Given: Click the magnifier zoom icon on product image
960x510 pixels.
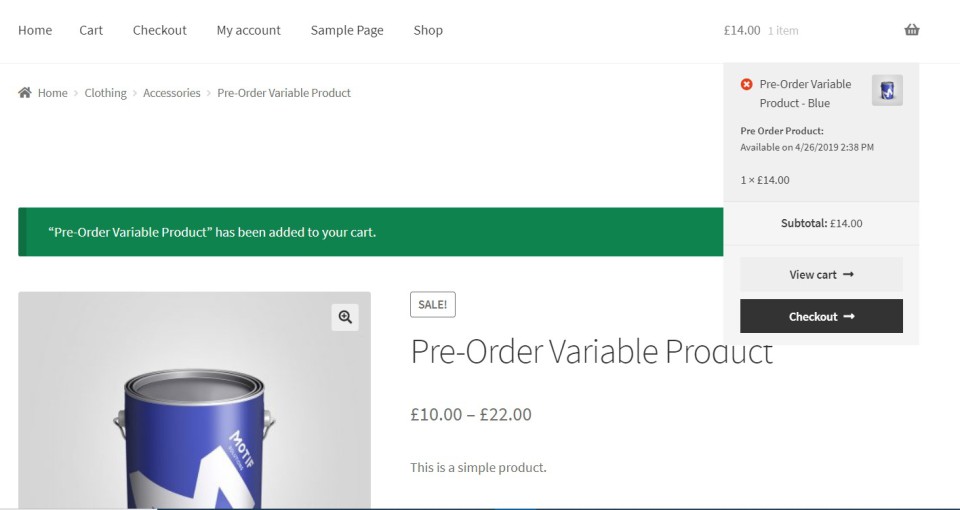Looking at the screenshot, I should click(x=345, y=317).
